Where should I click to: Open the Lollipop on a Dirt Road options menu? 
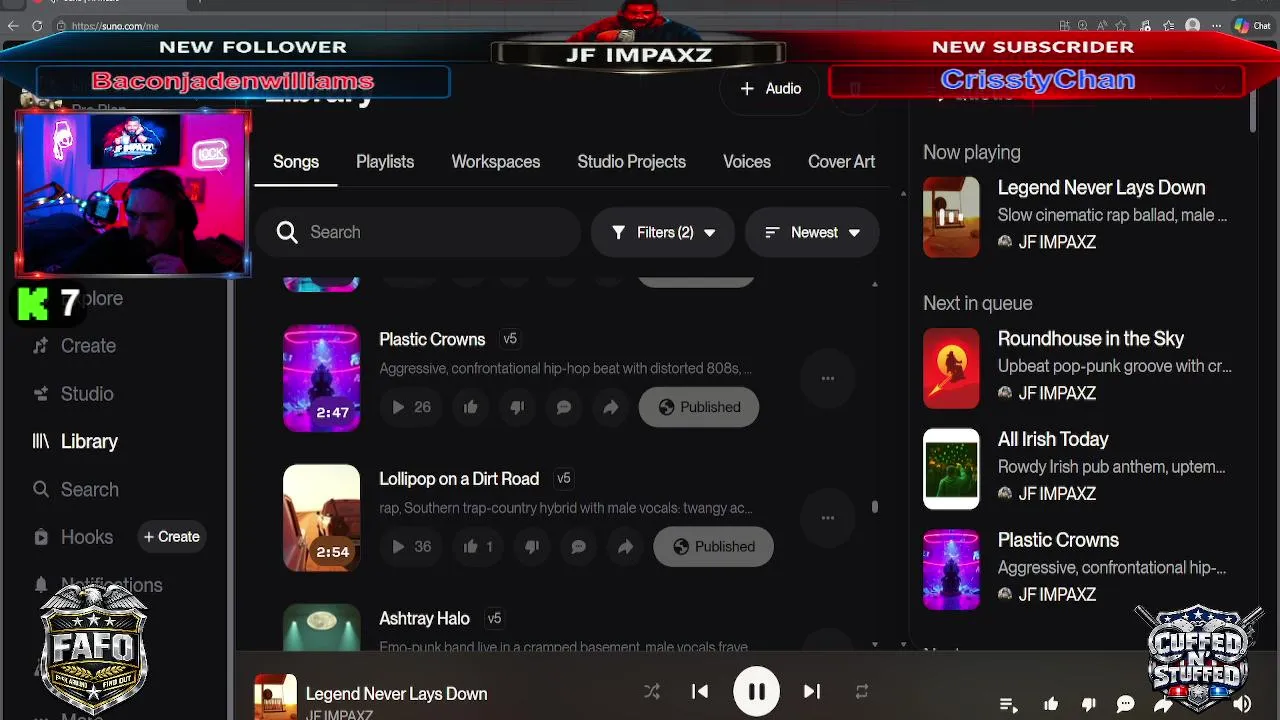coord(827,517)
